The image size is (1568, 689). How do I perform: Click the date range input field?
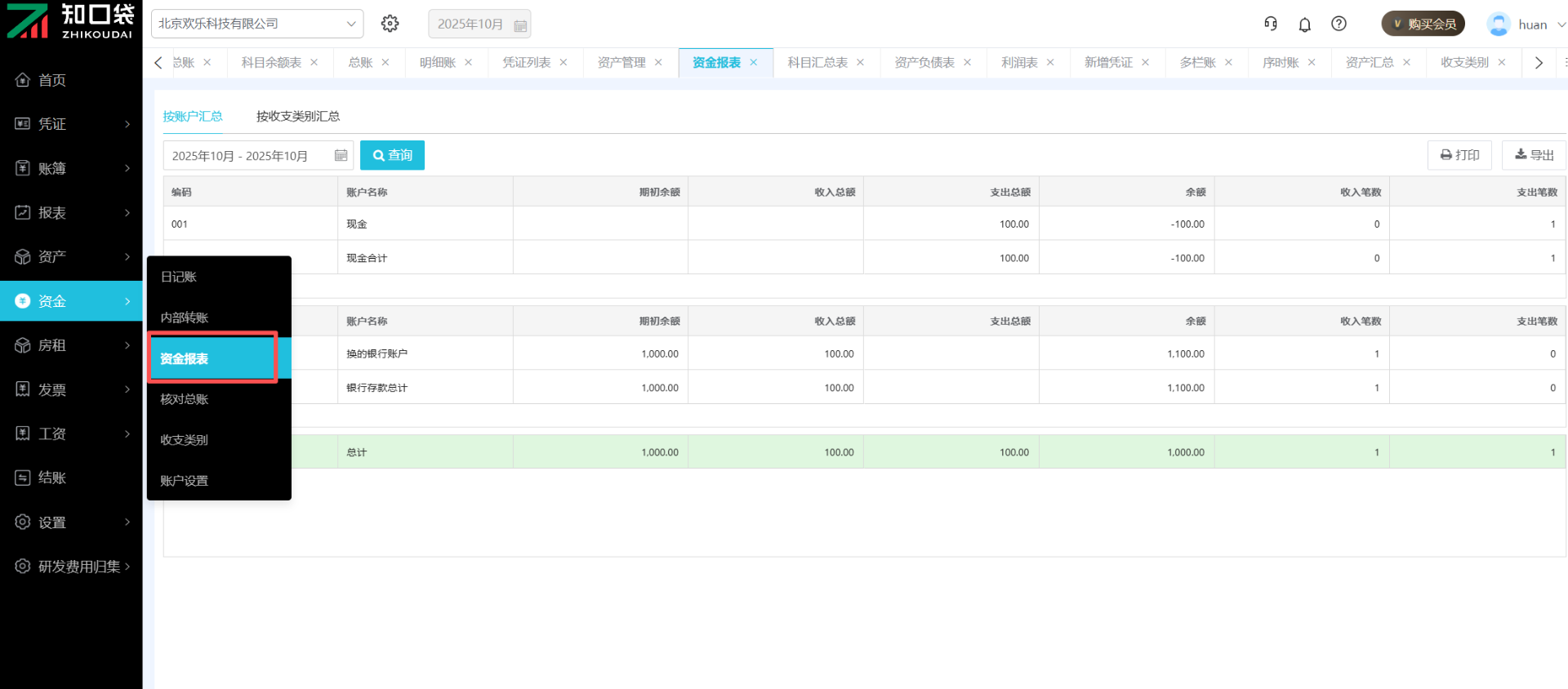click(245, 155)
